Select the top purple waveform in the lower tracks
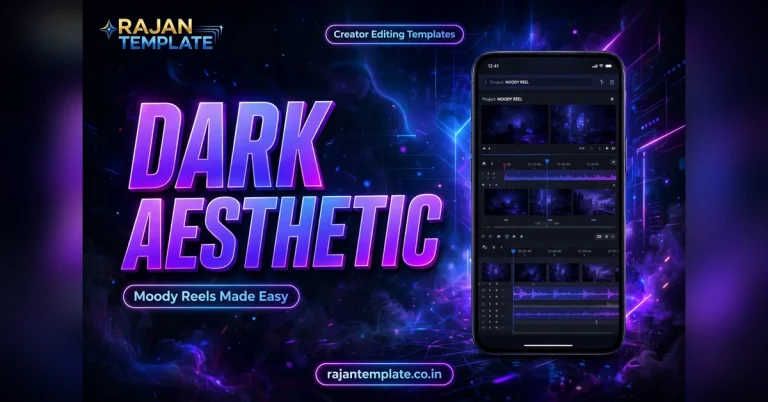 566,294
